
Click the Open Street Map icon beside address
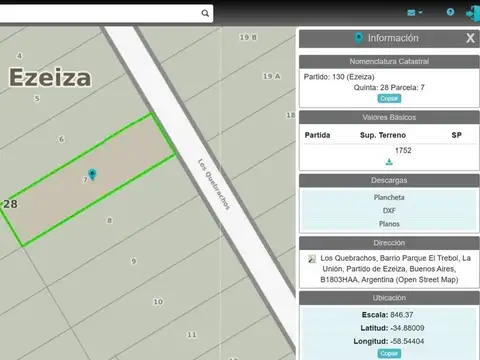point(312,259)
